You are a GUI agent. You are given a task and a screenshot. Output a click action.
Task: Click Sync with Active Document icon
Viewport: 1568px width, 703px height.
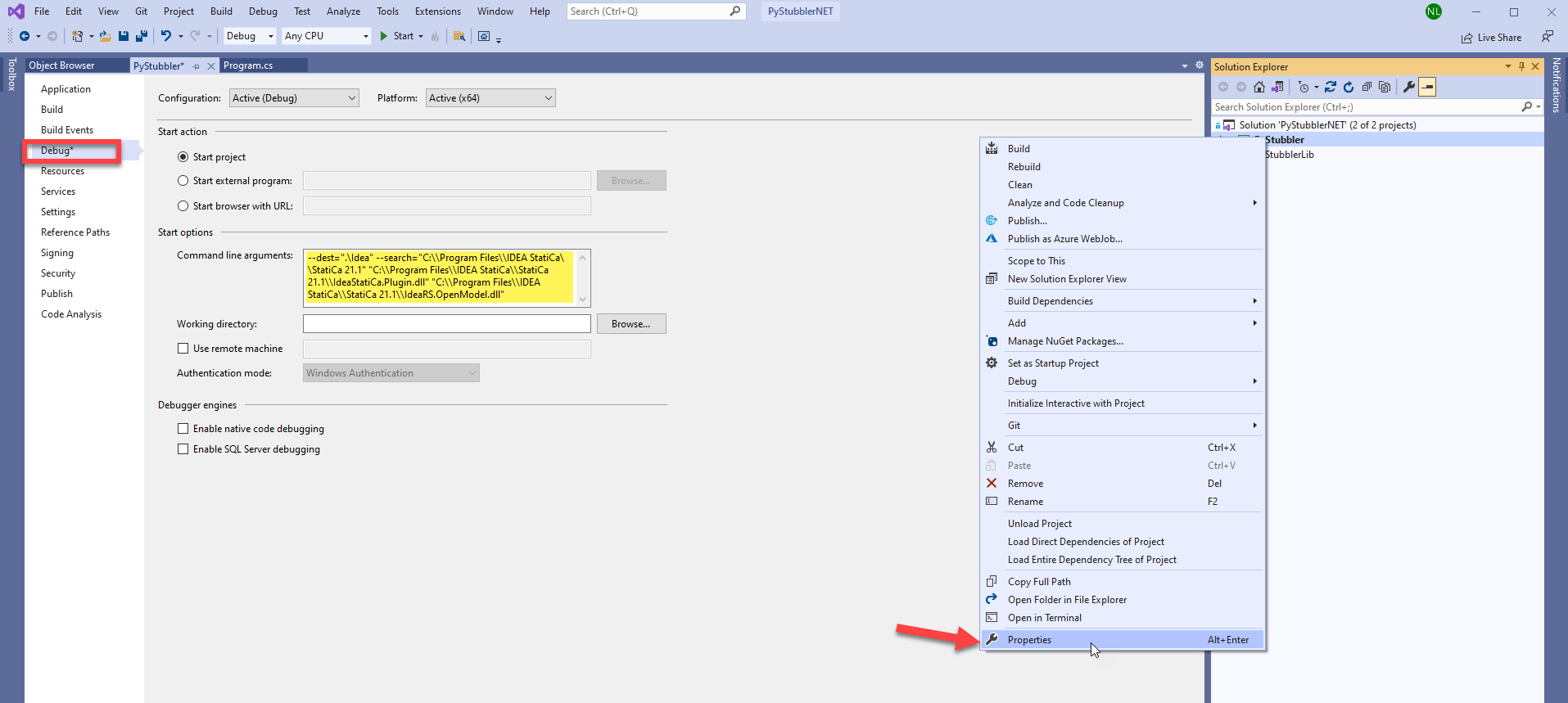click(1331, 87)
